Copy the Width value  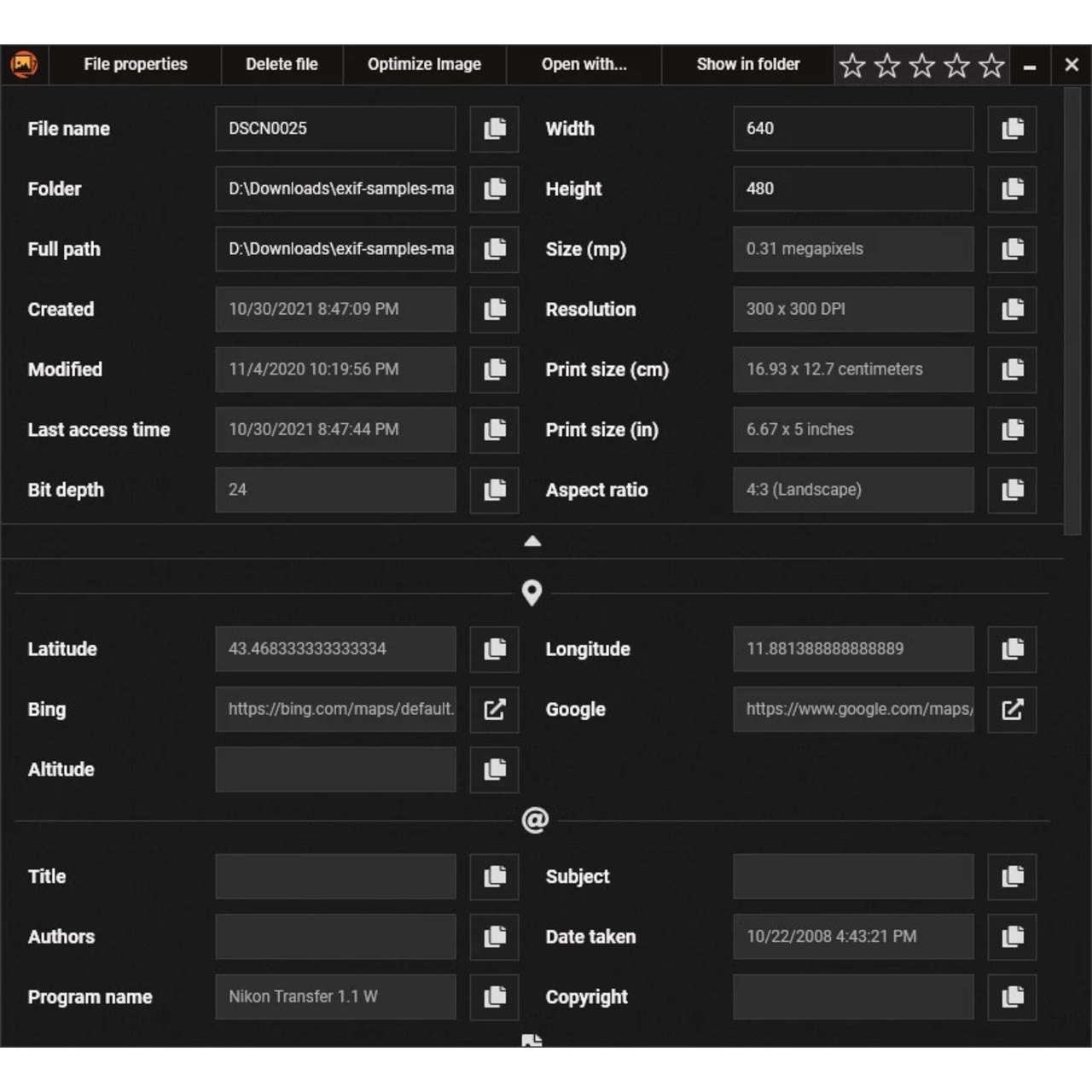tap(1012, 129)
